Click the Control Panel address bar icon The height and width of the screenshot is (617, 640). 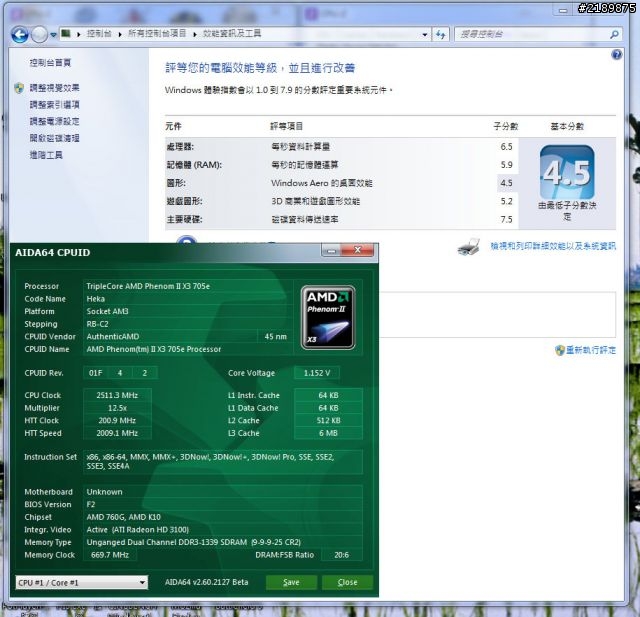65,33
